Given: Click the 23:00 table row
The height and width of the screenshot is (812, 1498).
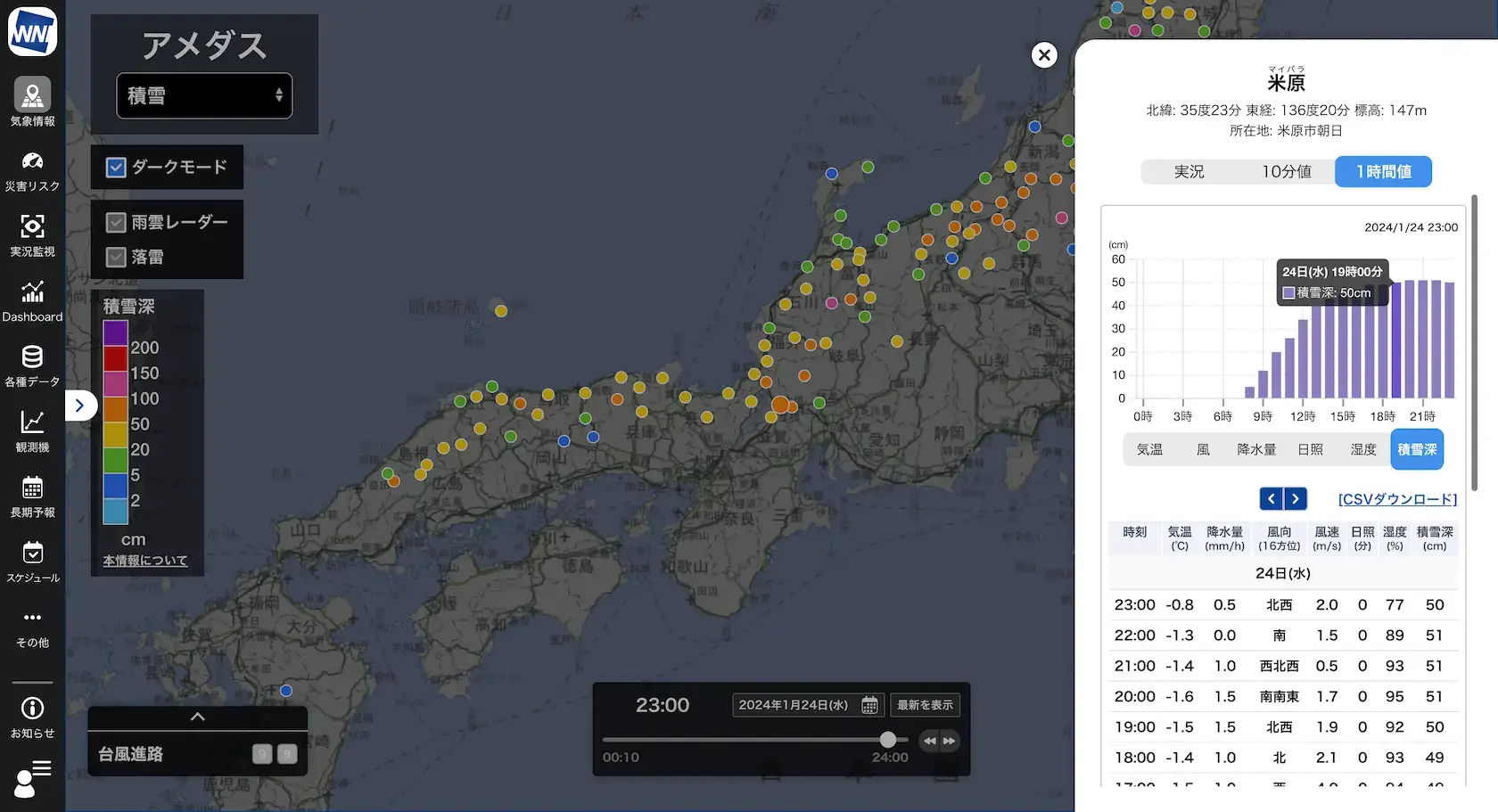Looking at the screenshot, I should point(1283,605).
